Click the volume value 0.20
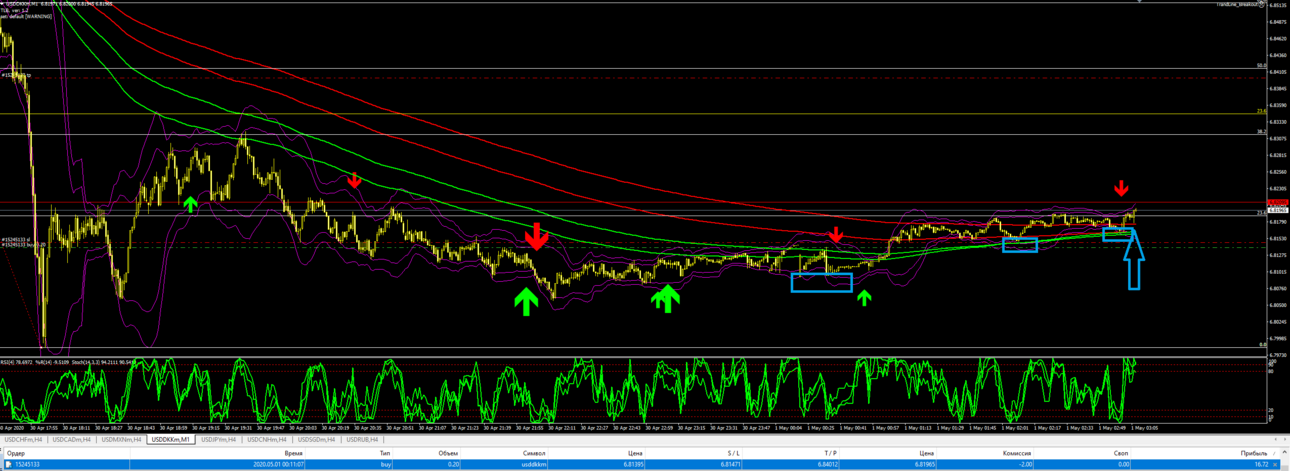Screen dimensions: 1290x471 point(454,464)
